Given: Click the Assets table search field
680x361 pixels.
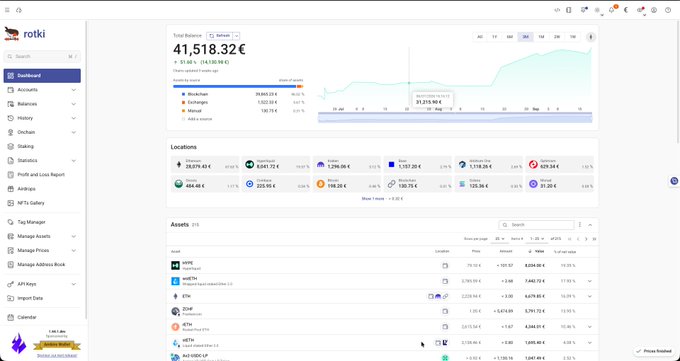Looking at the screenshot, I should (536, 225).
